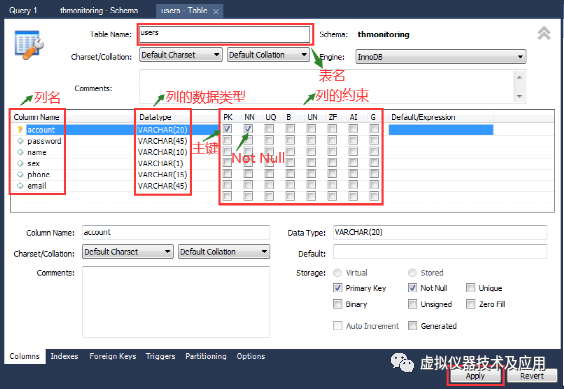Click diamond icon beside sex column
564x389 pixels.
20,163
